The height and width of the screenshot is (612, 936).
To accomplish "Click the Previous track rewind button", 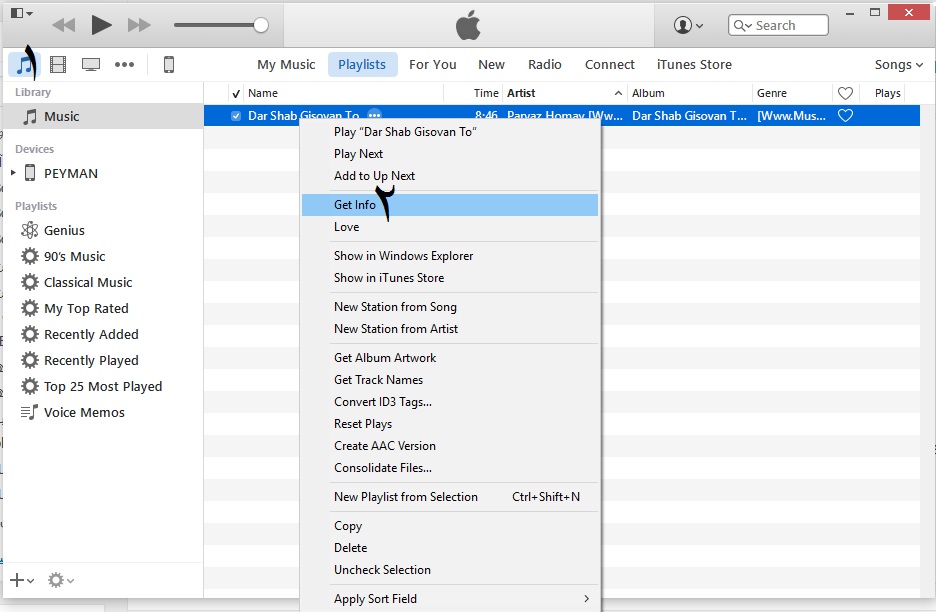I will coord(64,25).
